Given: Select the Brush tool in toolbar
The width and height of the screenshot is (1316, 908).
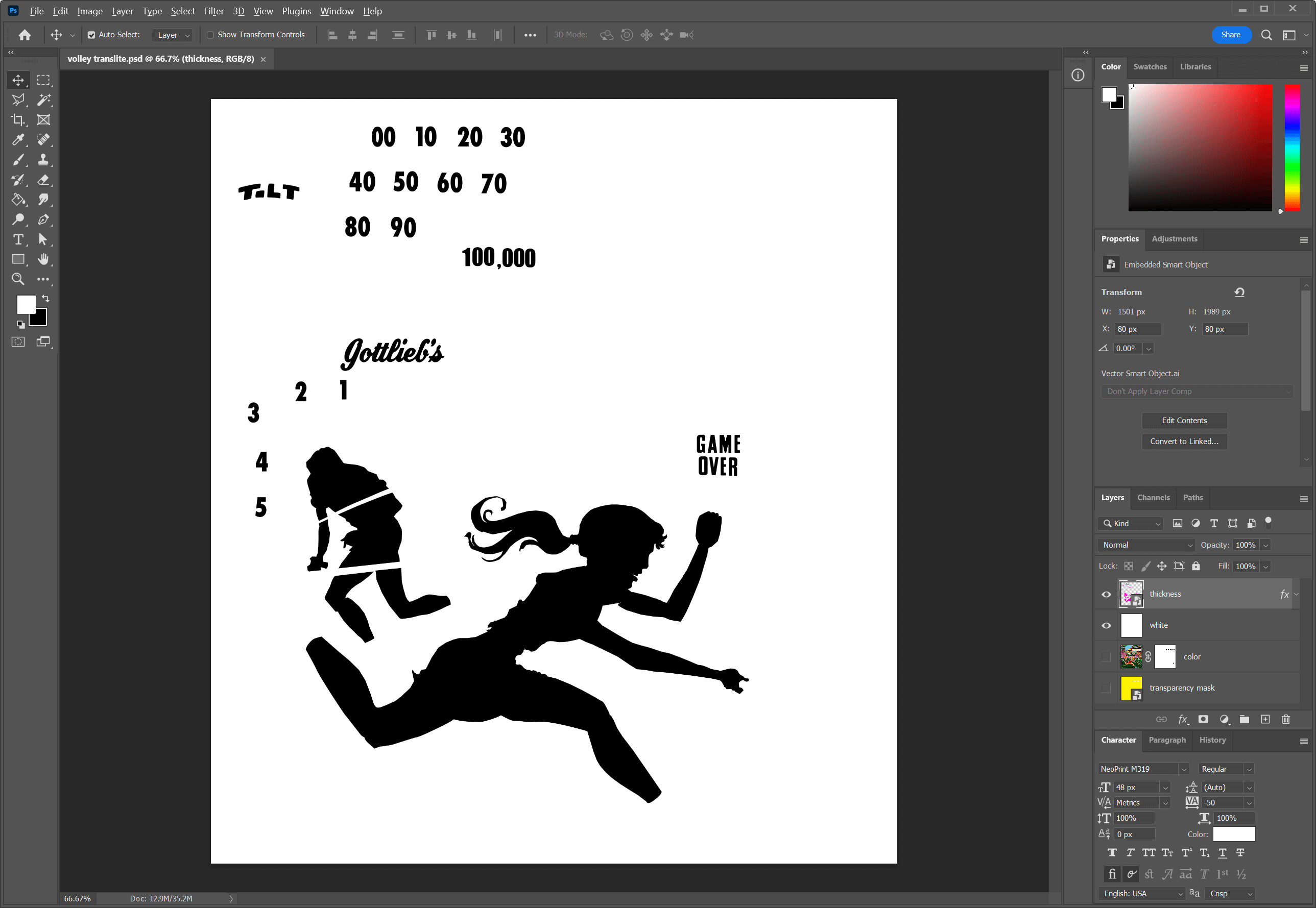Looking at the screenshot, I should tap(17, 160).
